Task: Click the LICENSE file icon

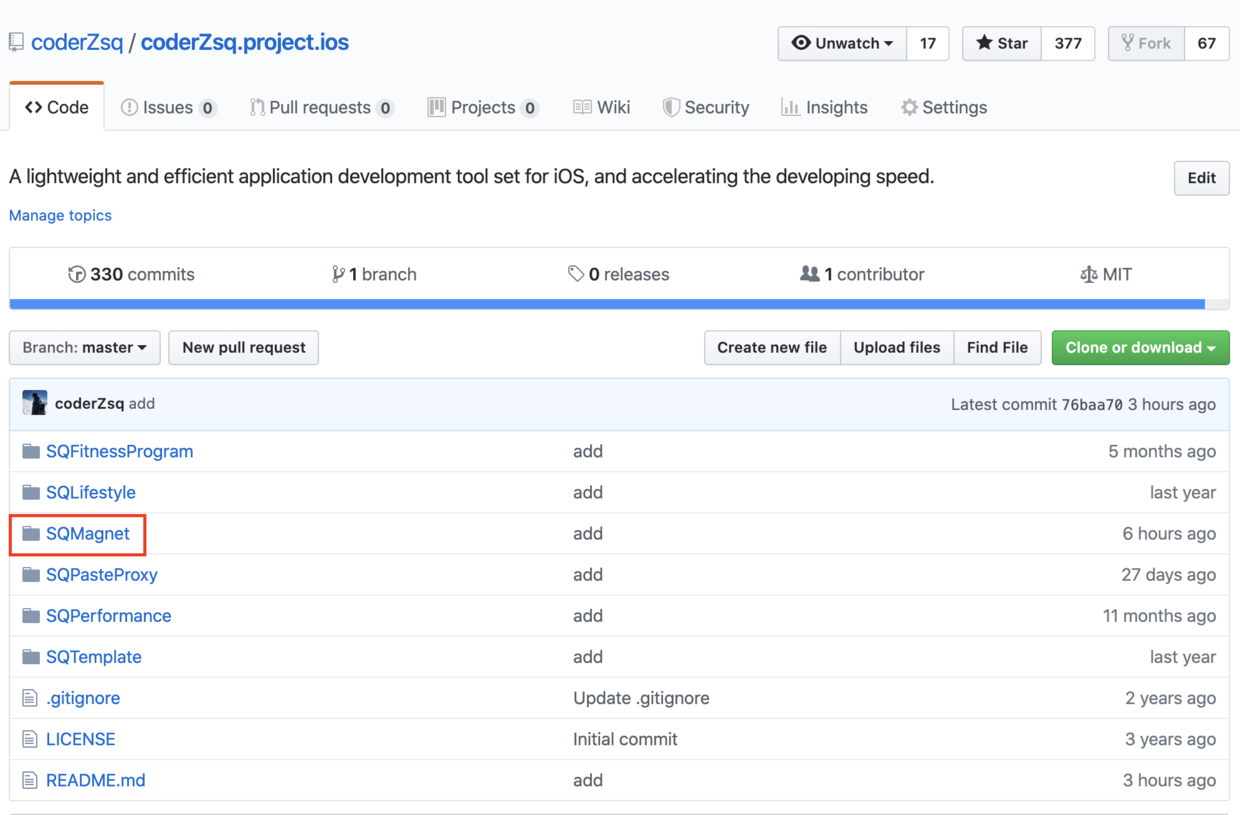Action: (30, 739)
